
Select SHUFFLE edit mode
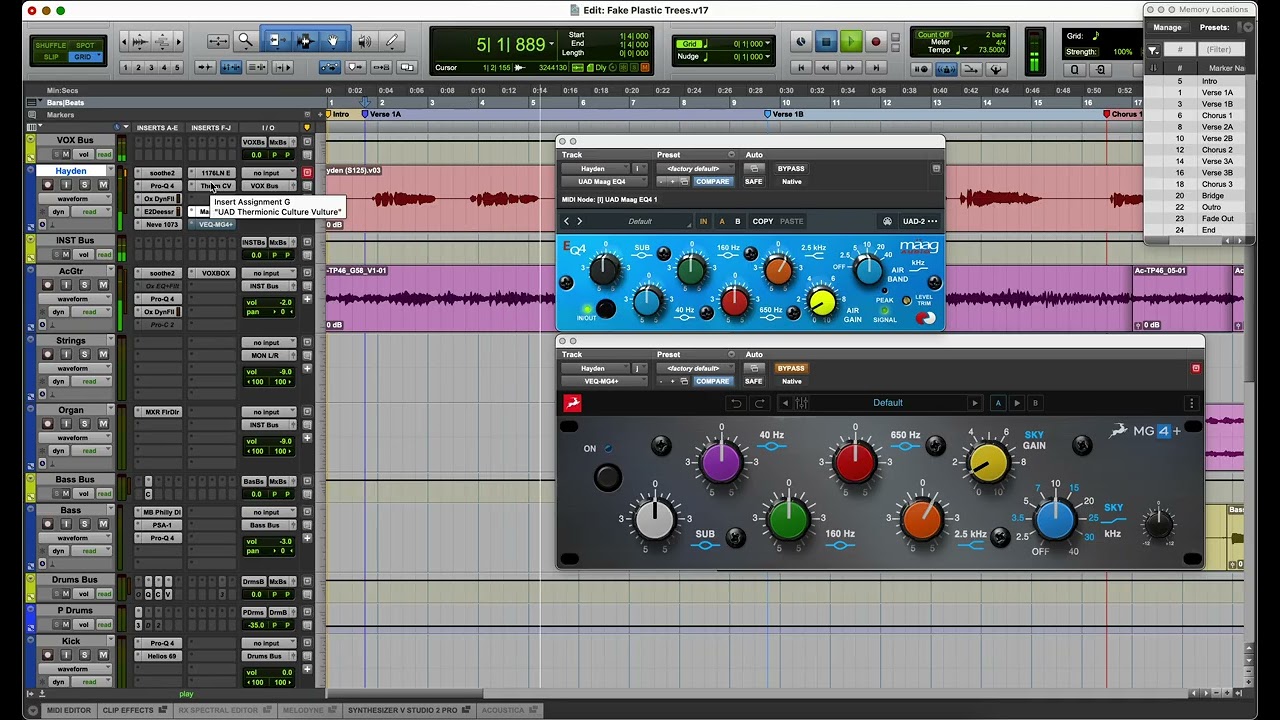50,45
